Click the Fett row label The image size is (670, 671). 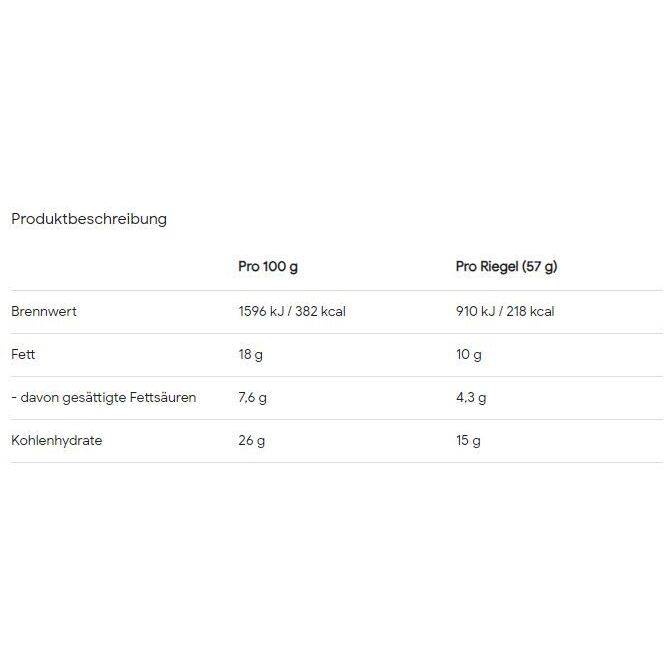point(23,354)
